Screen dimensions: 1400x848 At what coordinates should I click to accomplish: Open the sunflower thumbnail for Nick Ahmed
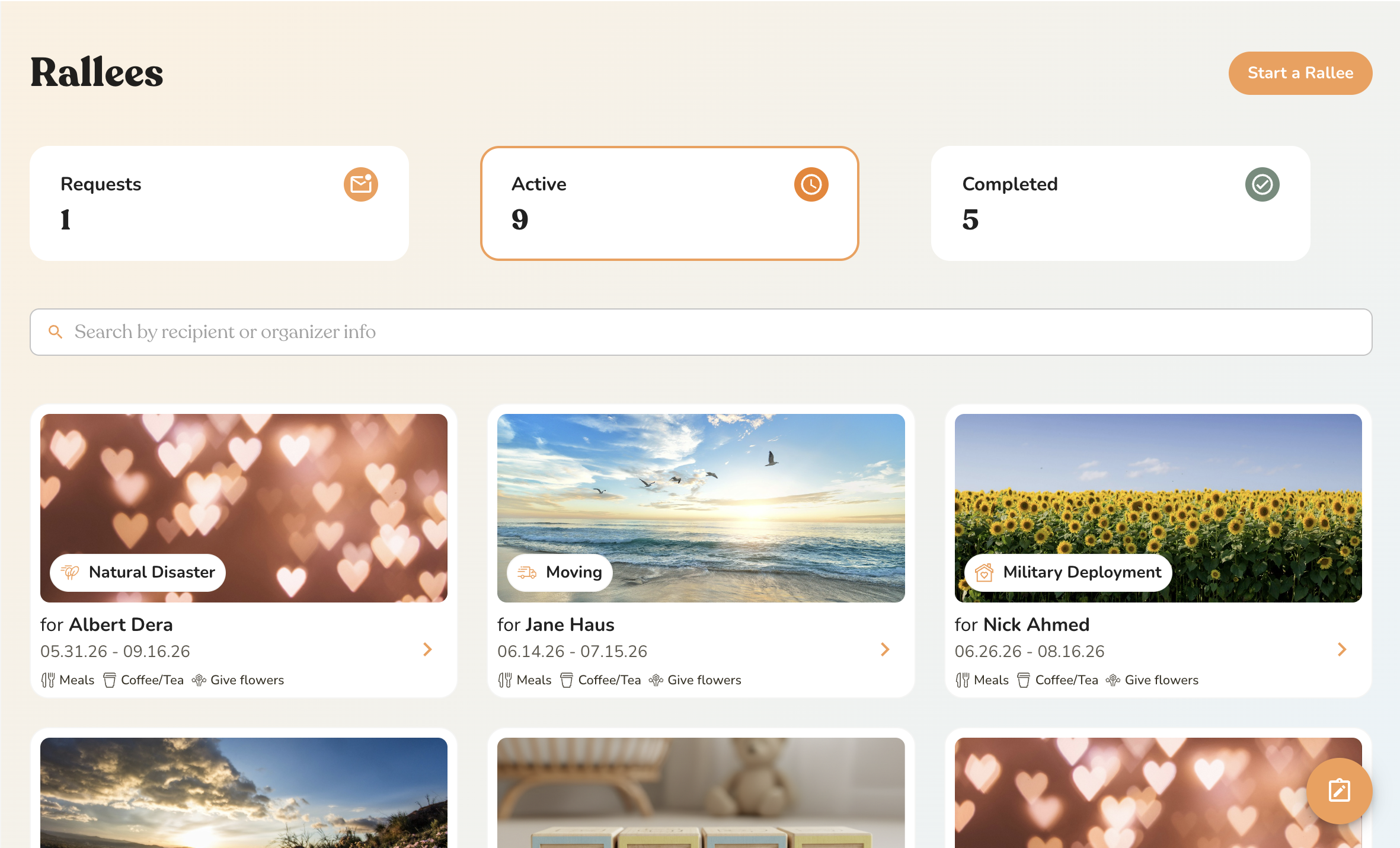point(1158,508)
